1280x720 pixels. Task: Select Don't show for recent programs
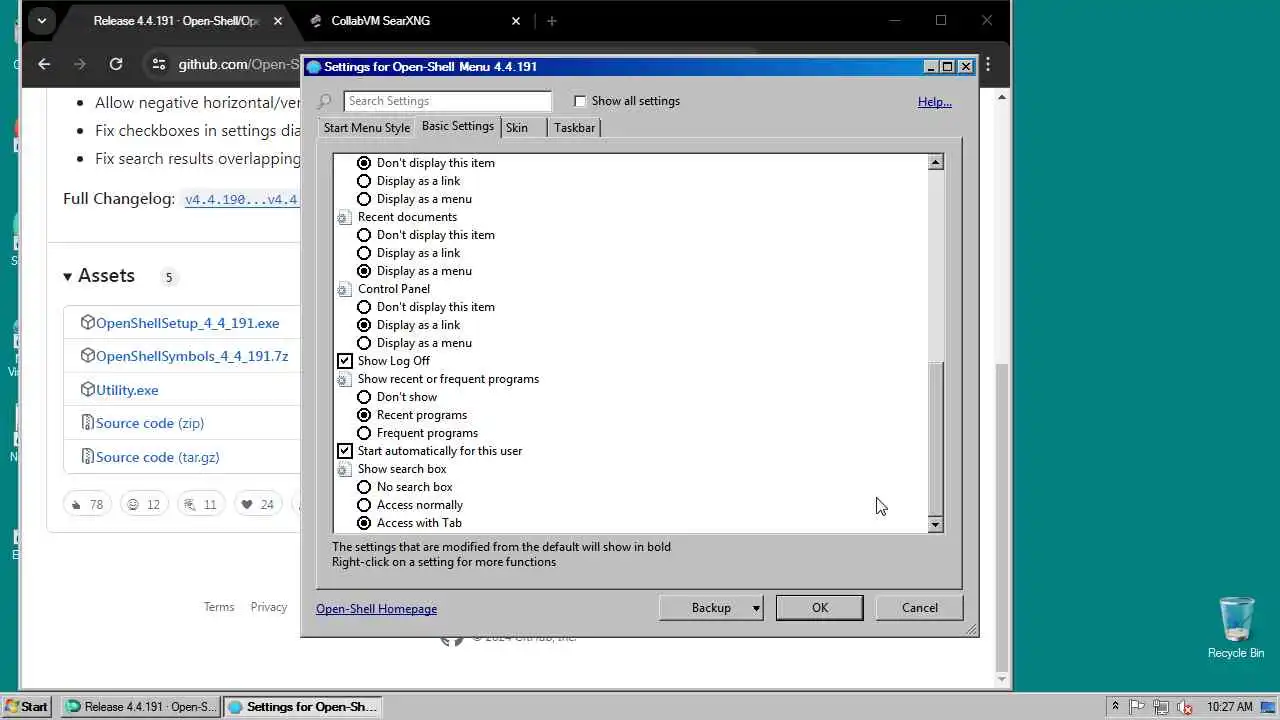pyautogui.click(x=364, y=397)
